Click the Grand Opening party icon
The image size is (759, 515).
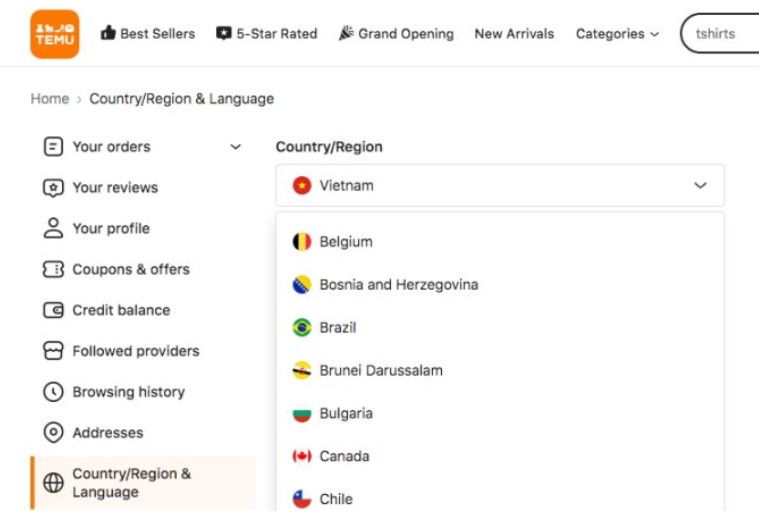tap(346, 33)
